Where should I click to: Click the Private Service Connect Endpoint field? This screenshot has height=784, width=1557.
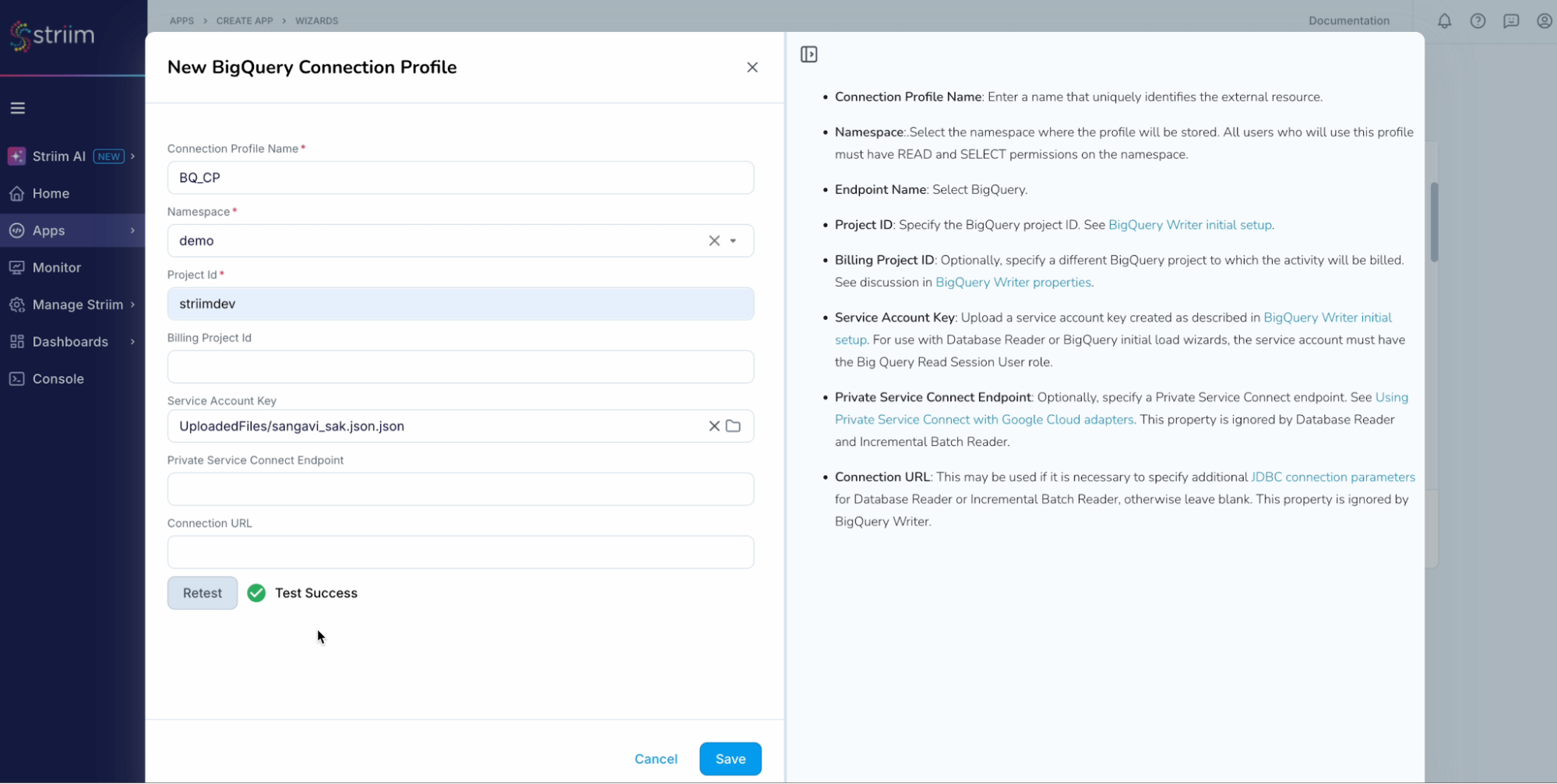(x=460, y=489)
